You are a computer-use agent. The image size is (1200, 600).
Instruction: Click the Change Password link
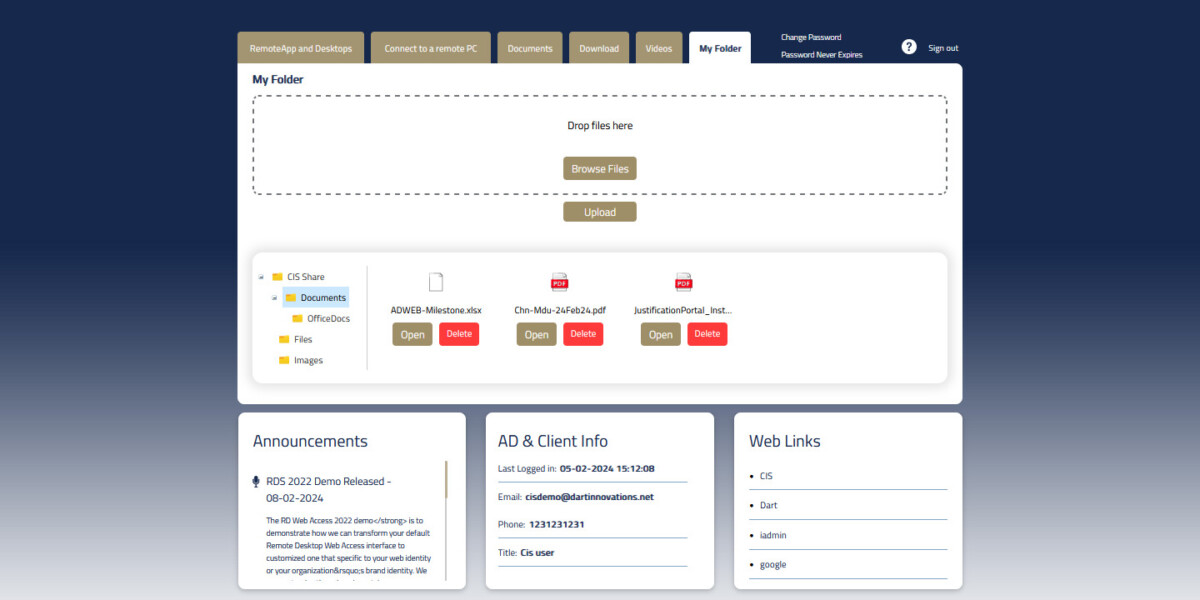[x=810, y=38]
